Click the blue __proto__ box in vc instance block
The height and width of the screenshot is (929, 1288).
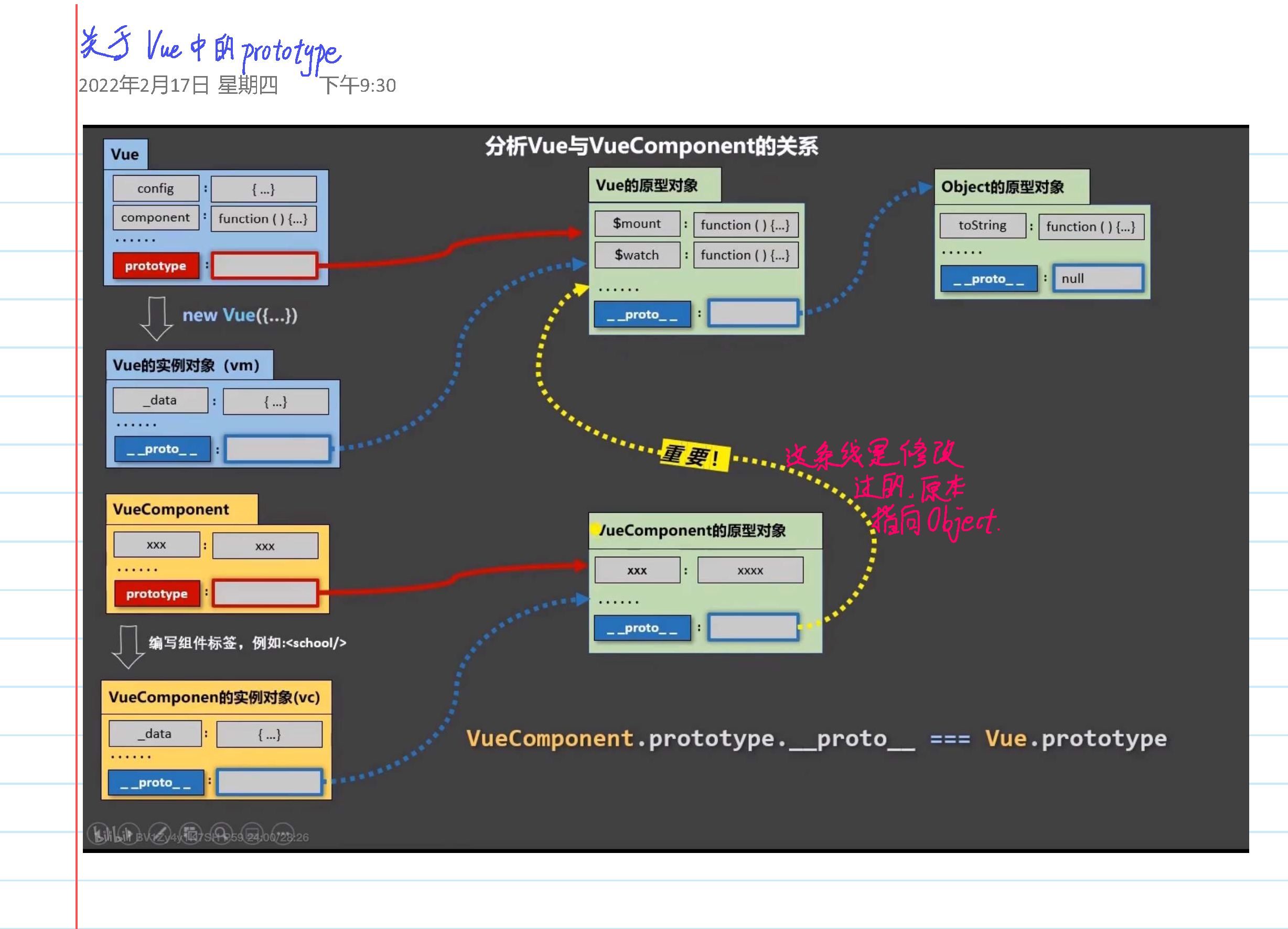(156, 783)
